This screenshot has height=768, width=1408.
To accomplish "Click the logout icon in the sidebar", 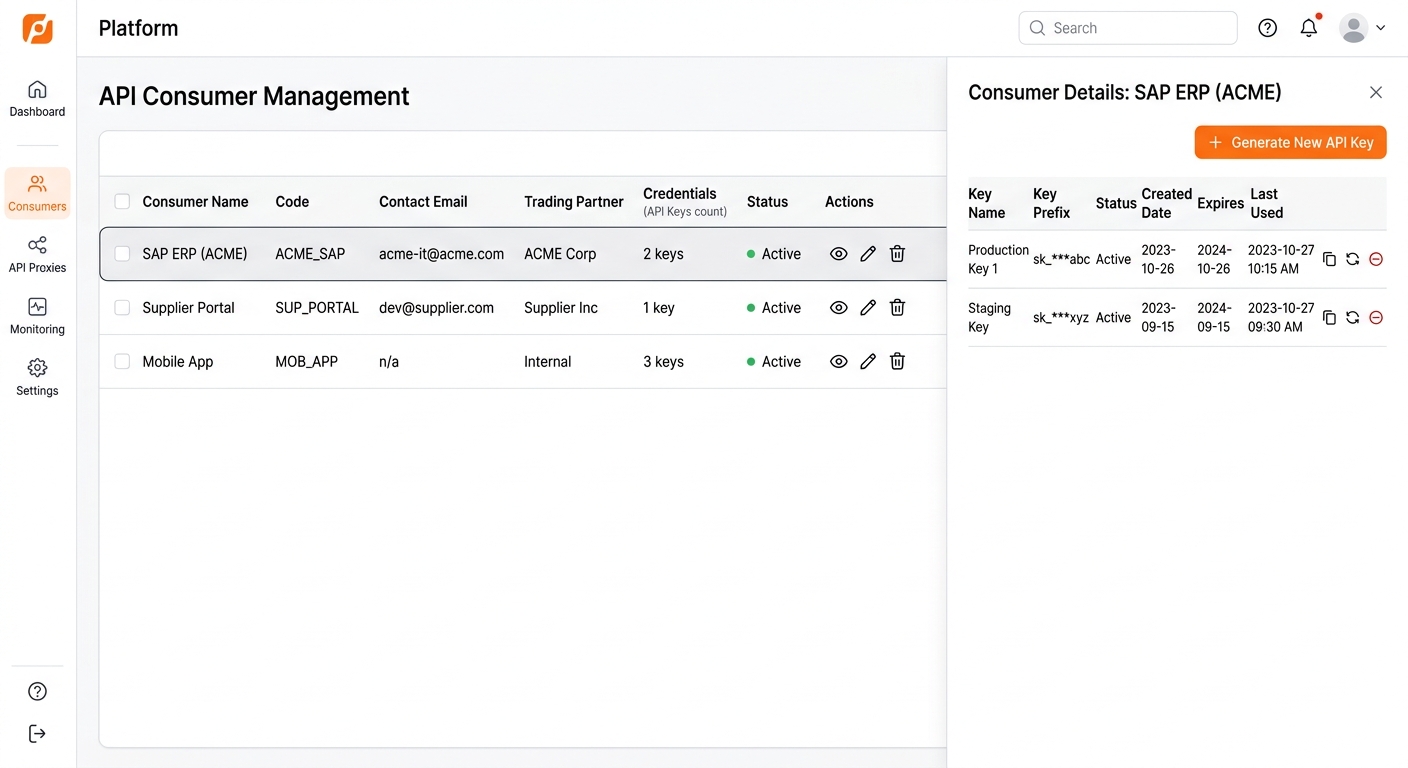I will pyautogui.click(x=37, y=734).
